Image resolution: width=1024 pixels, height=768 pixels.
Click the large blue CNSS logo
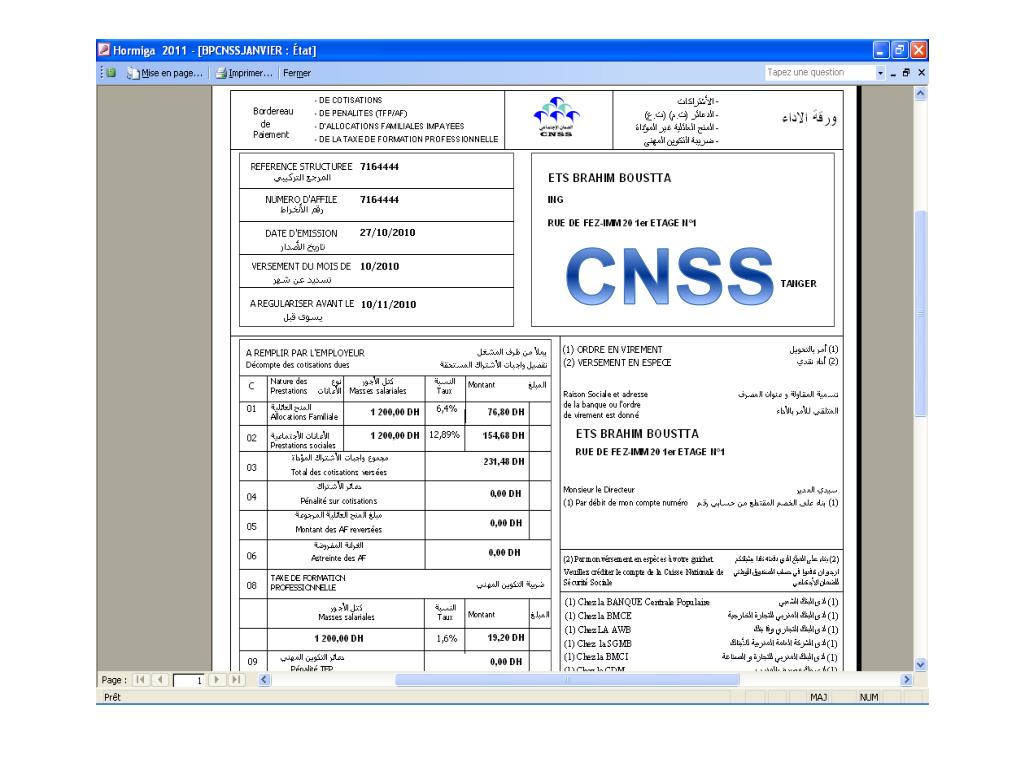(670, 276)
